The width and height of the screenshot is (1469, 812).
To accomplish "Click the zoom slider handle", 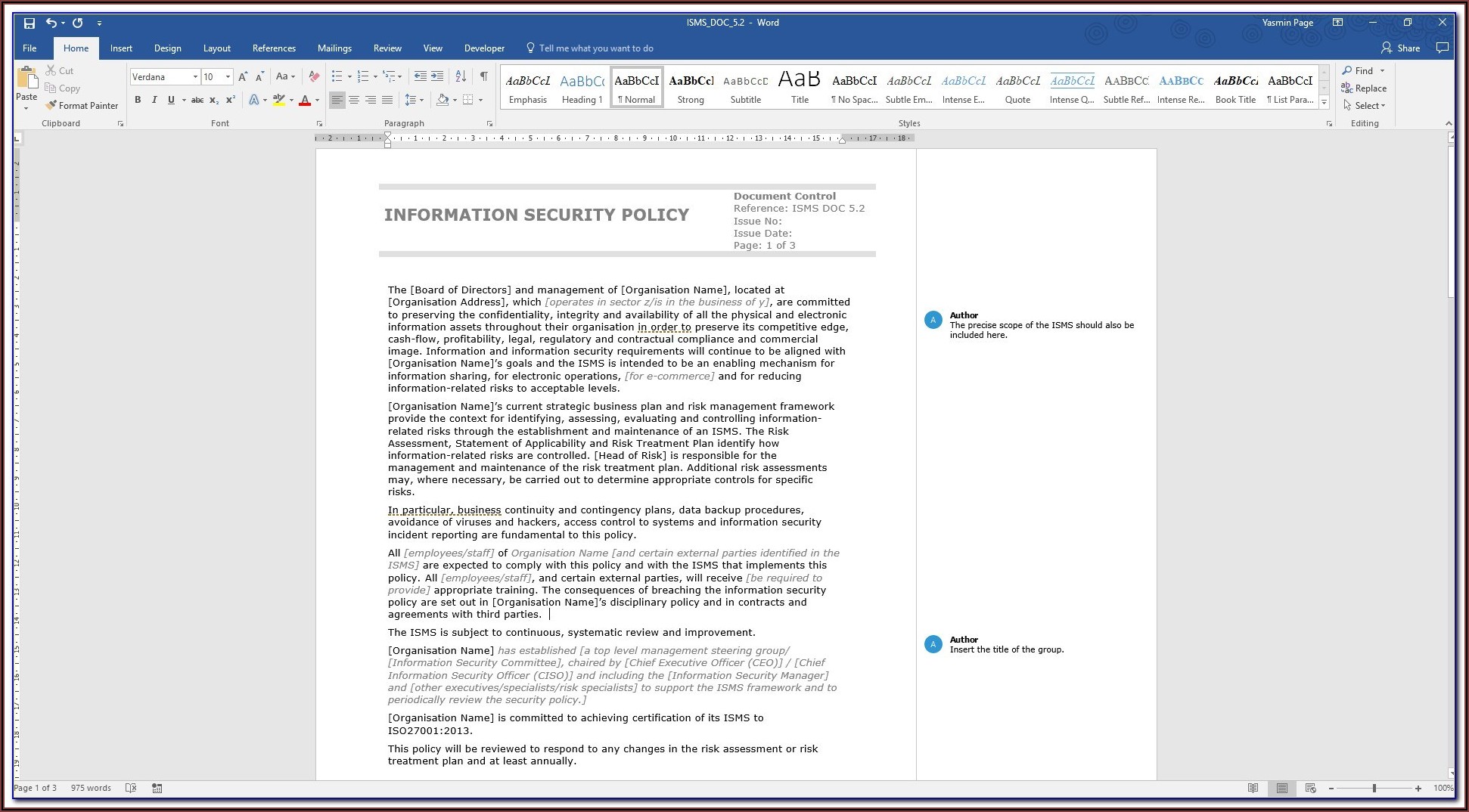I will point(1374,788).
